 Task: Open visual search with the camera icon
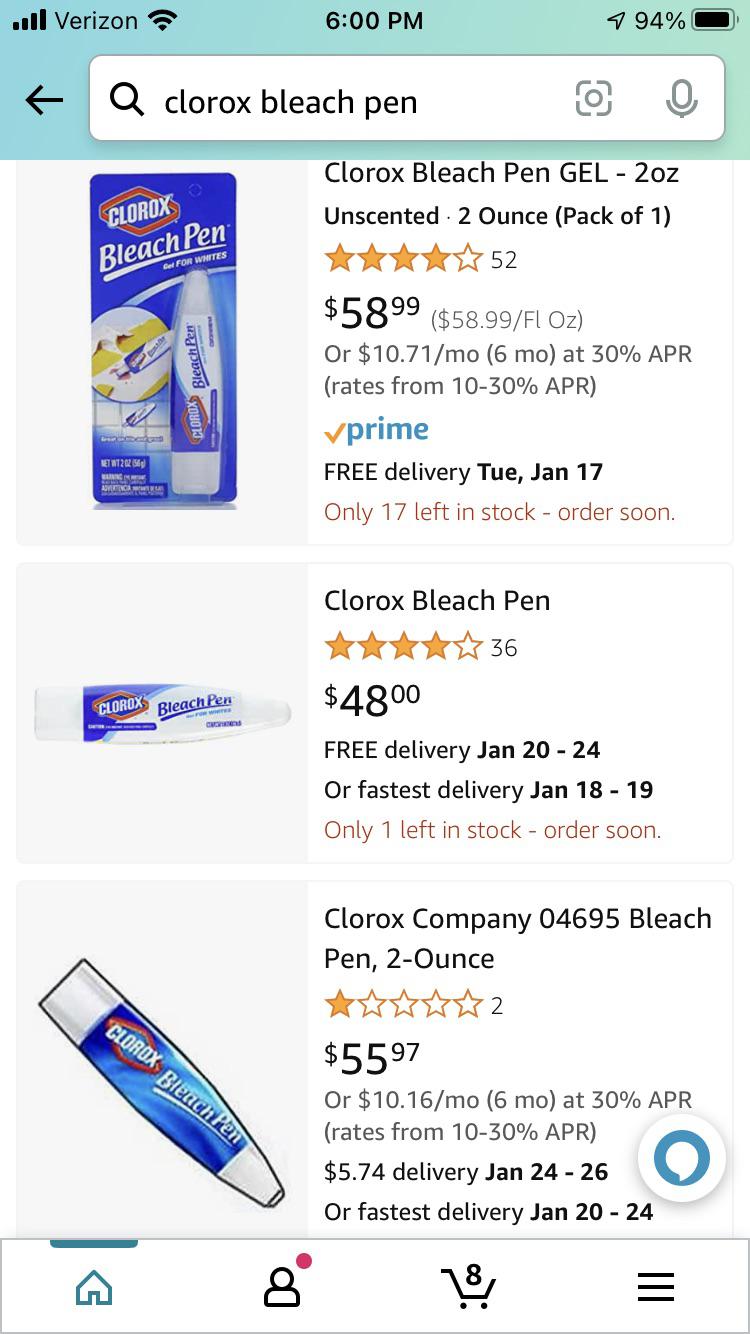point(593,100)
